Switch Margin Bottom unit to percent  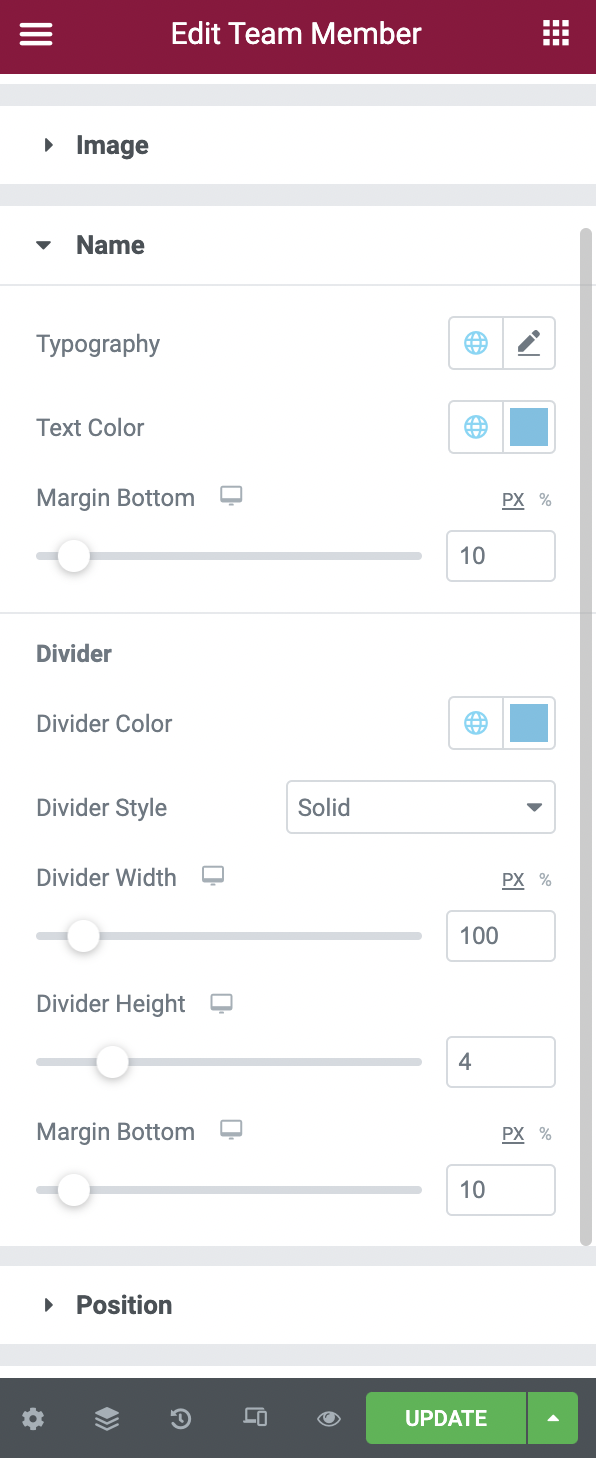[x=545, y=500]
